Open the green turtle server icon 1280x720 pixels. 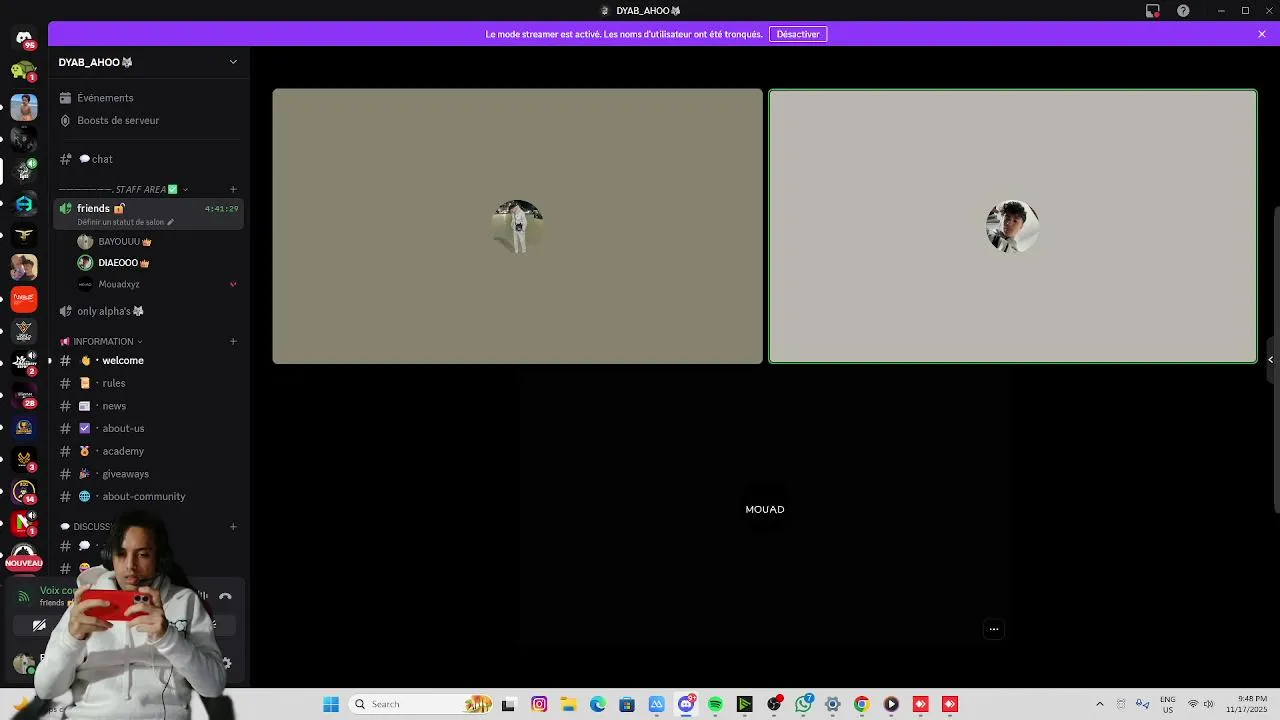[x=24, y=71]
